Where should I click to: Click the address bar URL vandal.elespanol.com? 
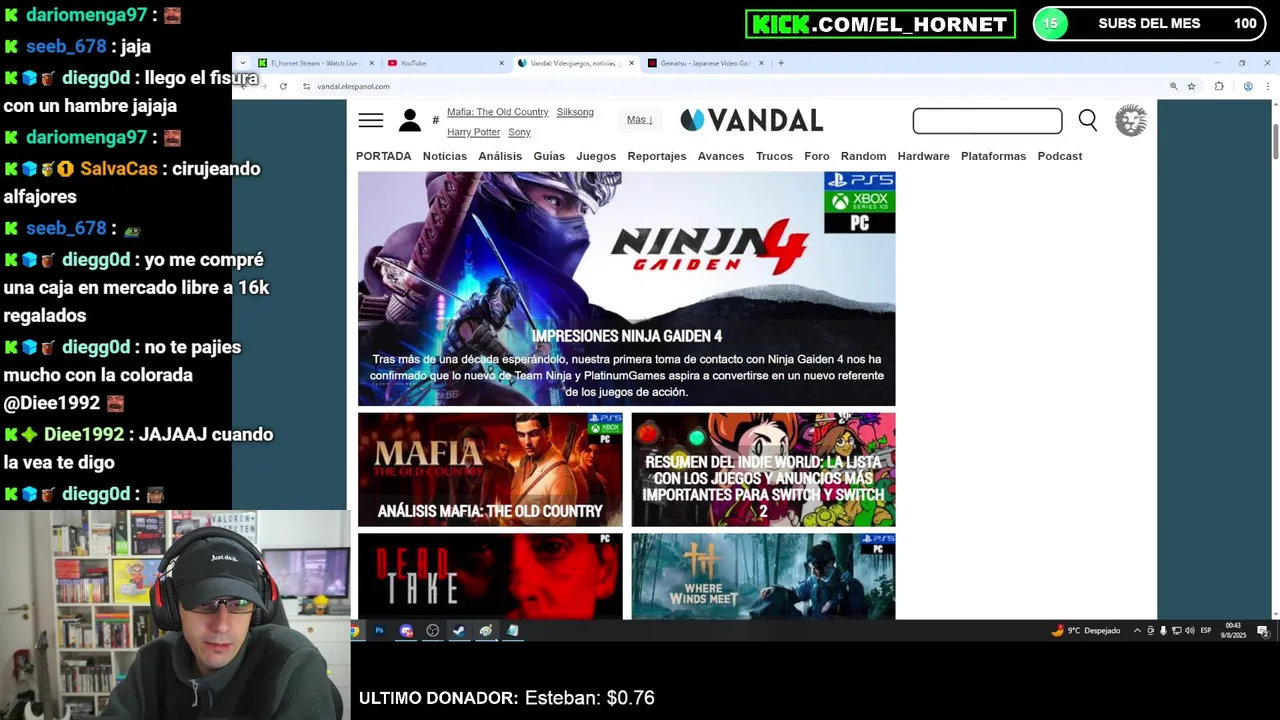tap(353, 86)
